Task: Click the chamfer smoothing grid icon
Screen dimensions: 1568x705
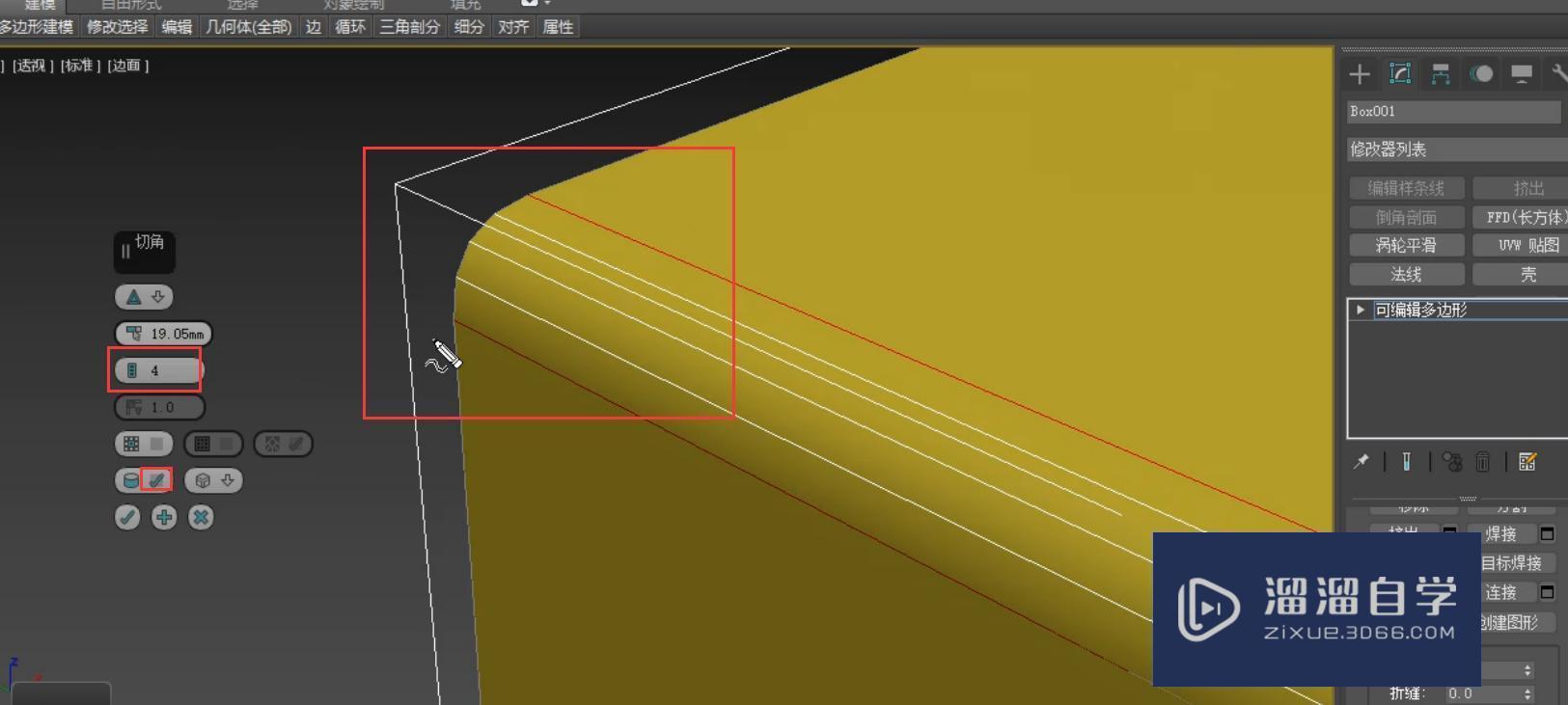Action: pos(131,444)
